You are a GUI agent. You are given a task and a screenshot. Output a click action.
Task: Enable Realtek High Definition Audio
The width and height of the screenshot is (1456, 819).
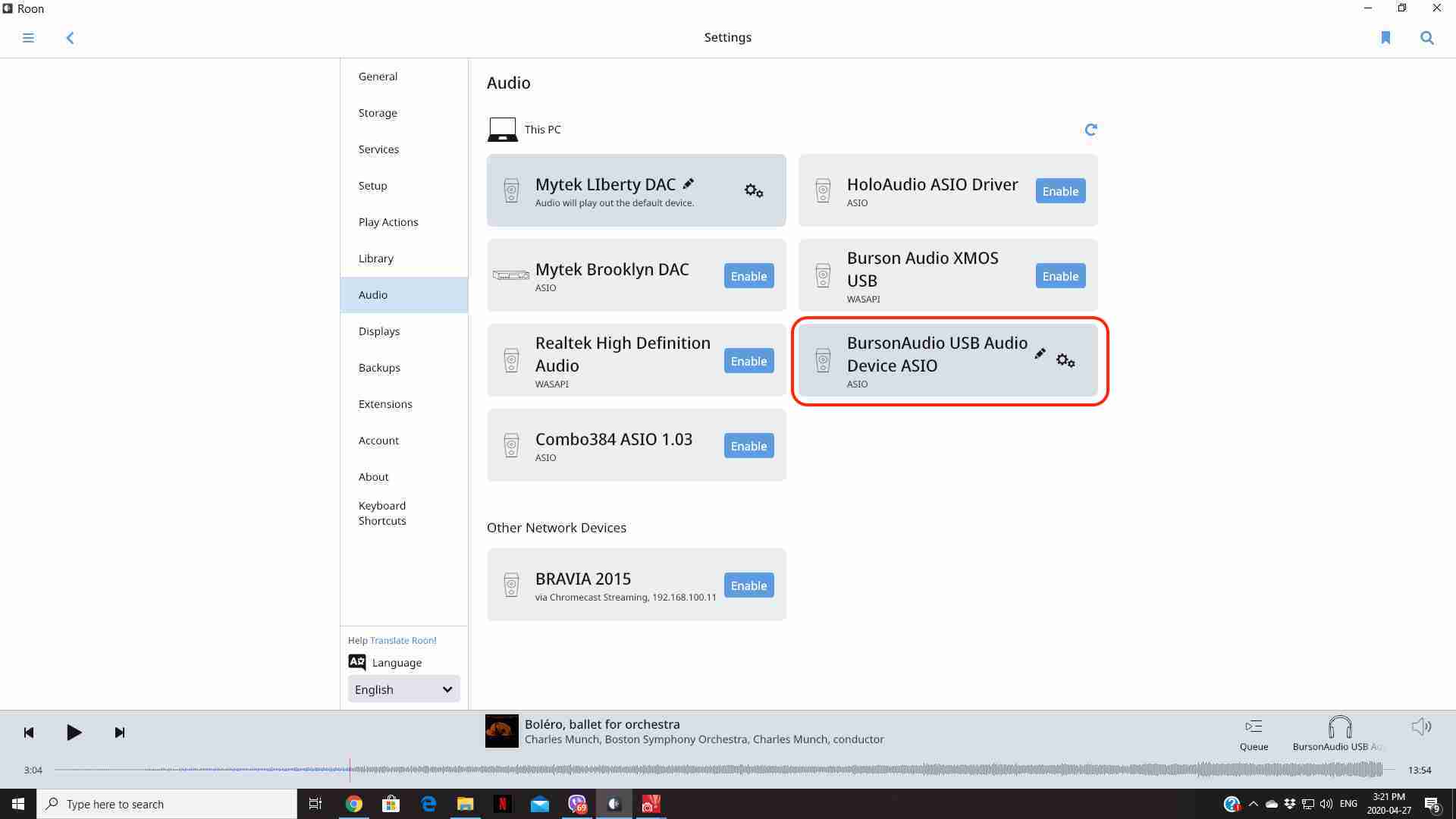pyautogui.click(x=748, y=361)
